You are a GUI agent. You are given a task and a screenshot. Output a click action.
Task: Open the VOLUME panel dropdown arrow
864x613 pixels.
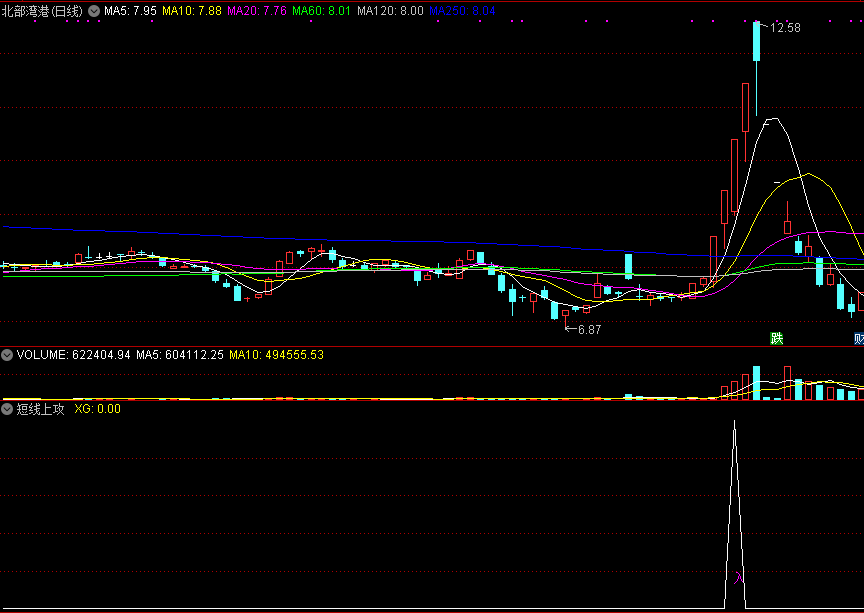click(x=7, y=355)
